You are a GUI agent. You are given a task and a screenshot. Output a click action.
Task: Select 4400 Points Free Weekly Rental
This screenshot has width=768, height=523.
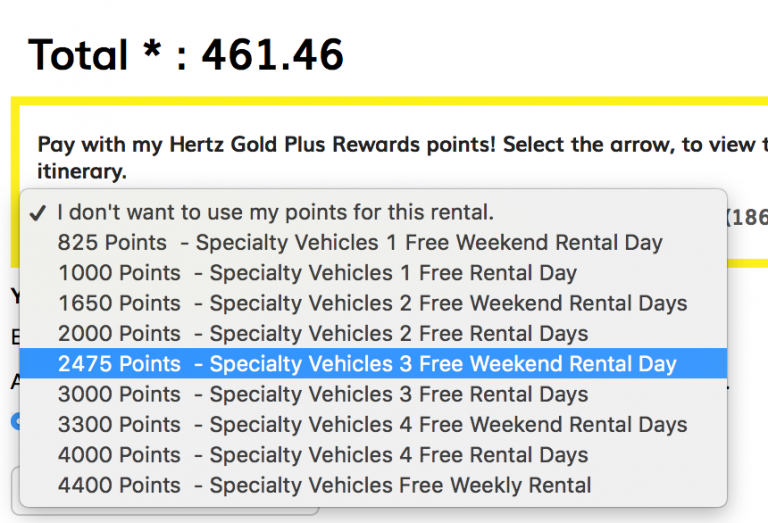click(324, 486)
